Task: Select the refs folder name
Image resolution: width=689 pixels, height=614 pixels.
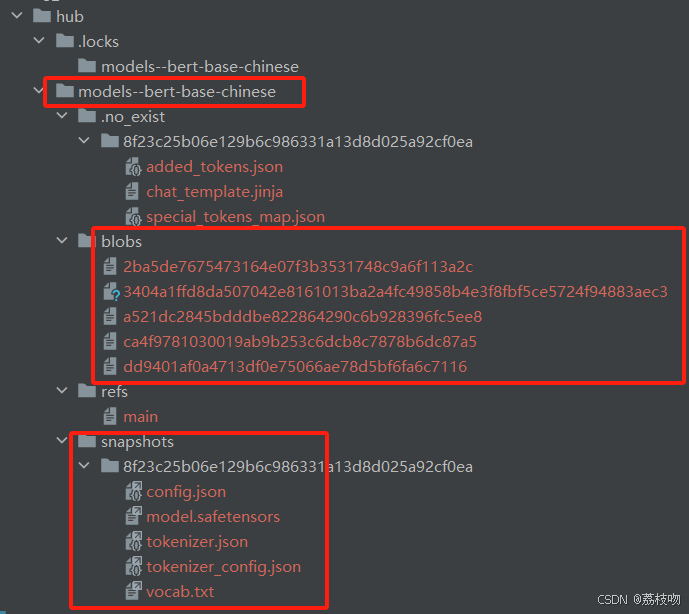Action: [x=114, y=392]
